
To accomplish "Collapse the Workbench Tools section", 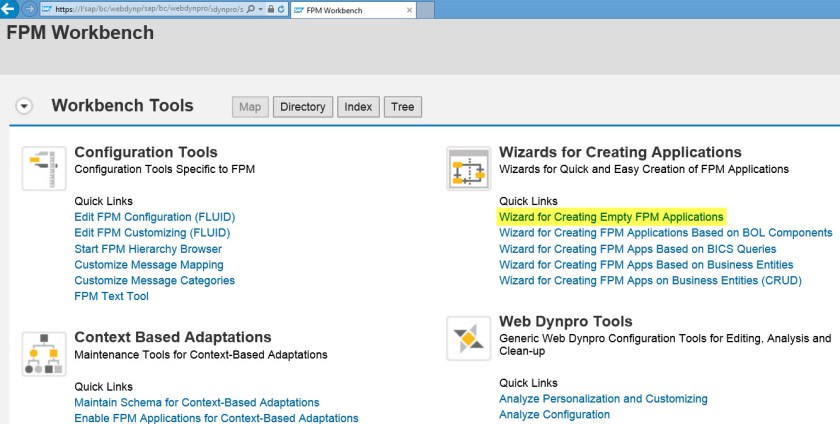I will [24, 106].
